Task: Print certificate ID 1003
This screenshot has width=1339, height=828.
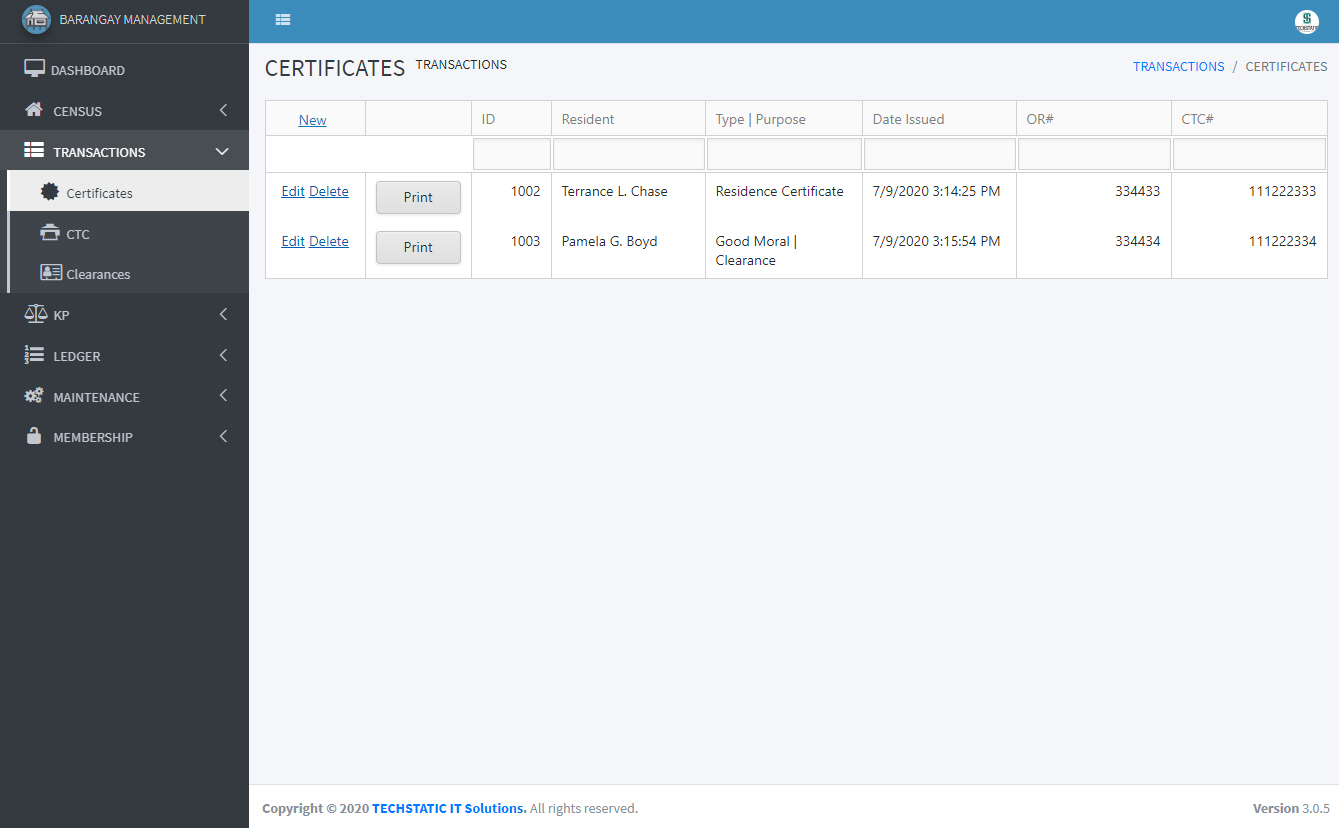Action: click(418, 247)
